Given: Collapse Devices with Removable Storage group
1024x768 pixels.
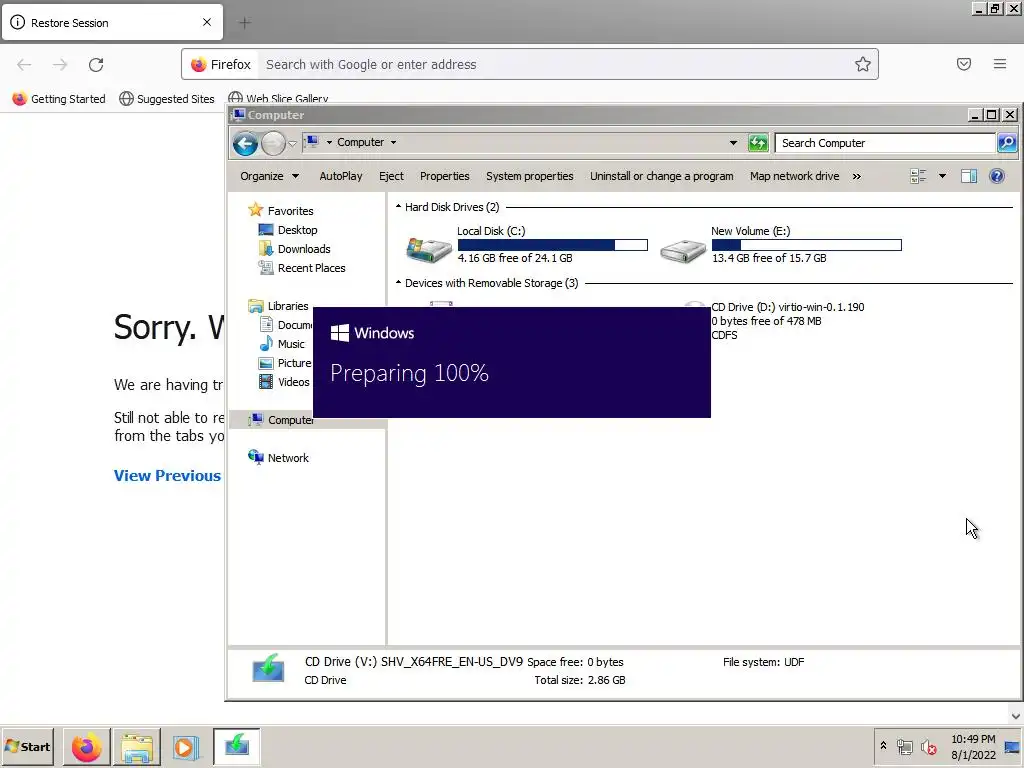Looking at the screenshot, I should [398, 282].
